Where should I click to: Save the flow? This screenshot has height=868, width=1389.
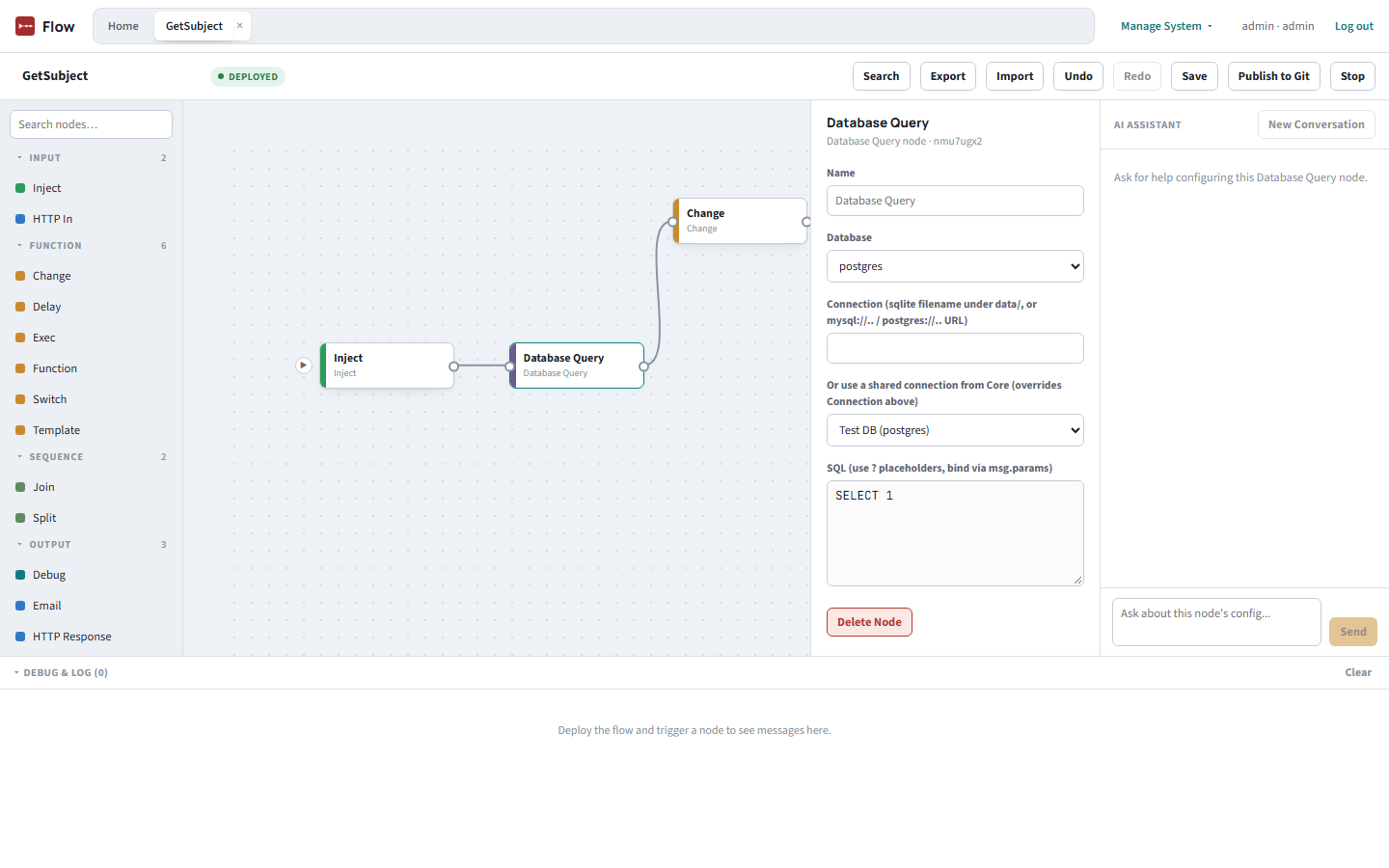[1194, 76]
